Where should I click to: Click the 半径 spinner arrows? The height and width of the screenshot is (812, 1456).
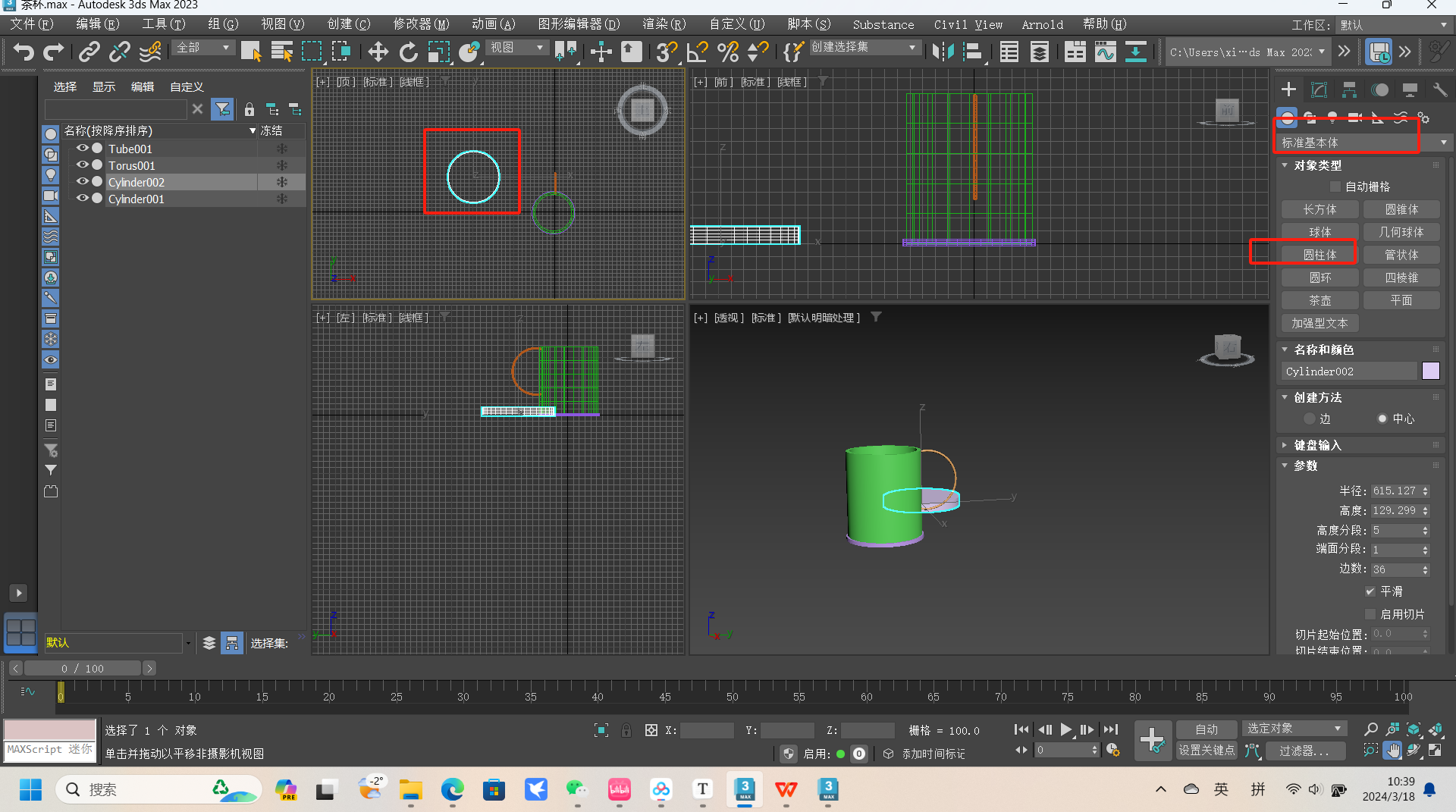[1426, 491]
